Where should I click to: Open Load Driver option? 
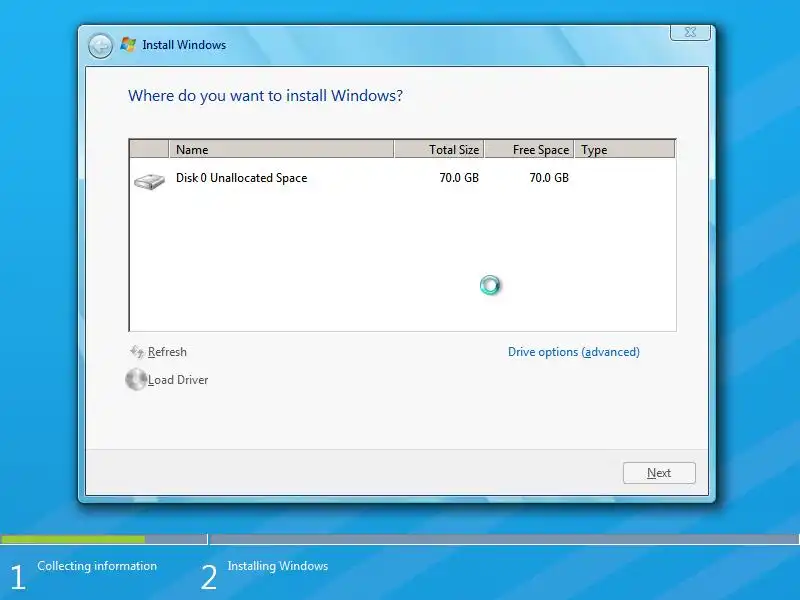pos(178,380)
